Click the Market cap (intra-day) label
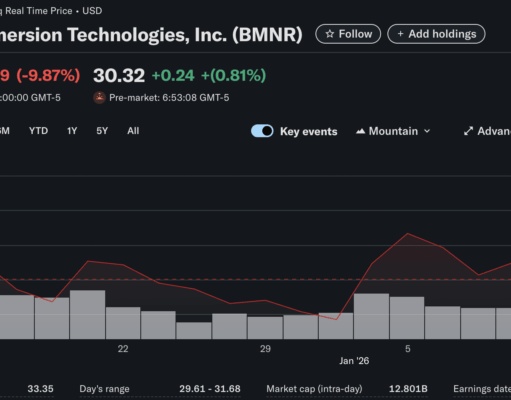Screen dimensions: 511x400 314,389
